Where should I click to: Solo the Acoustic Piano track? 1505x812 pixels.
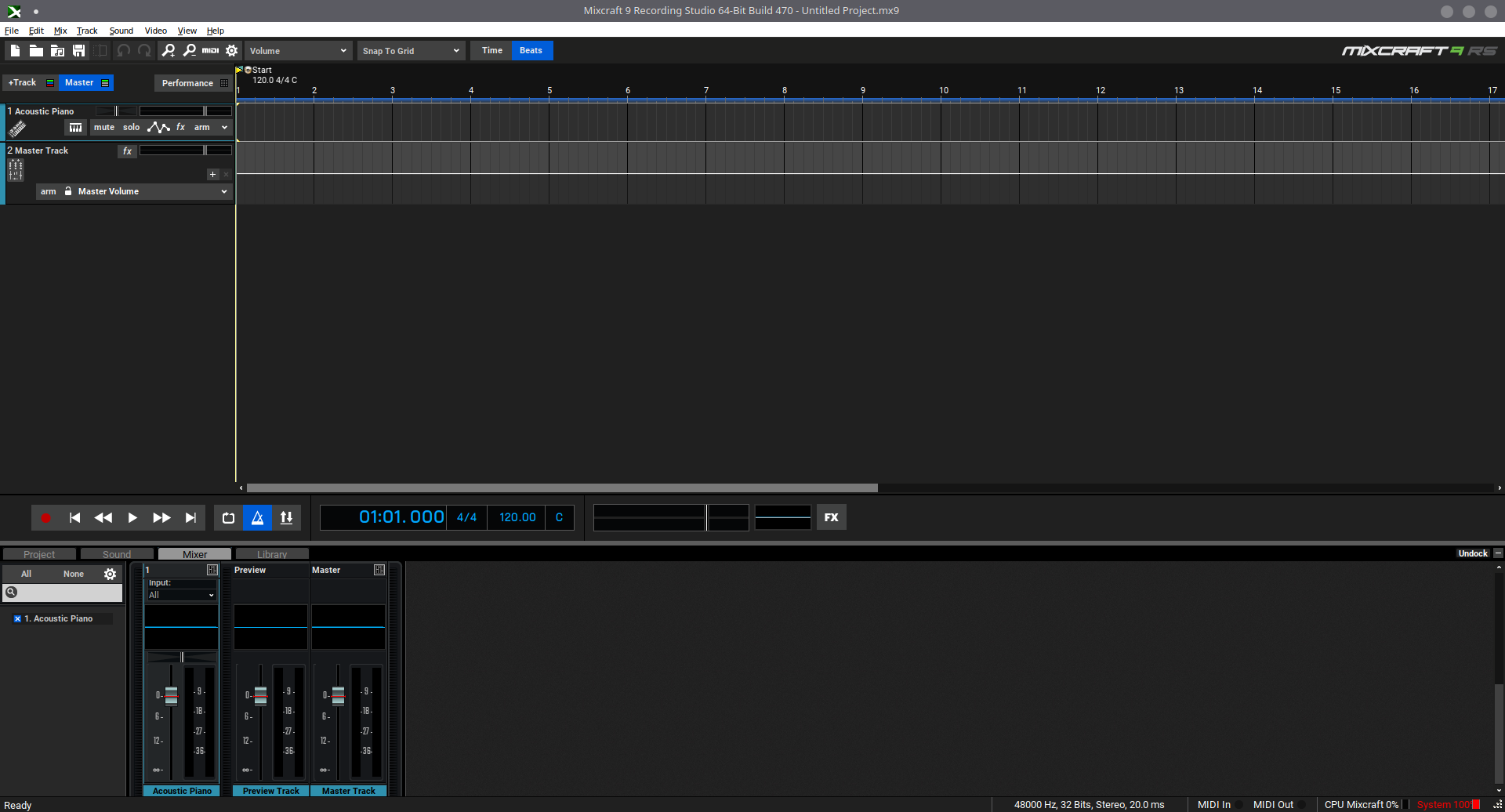pyautogui.click(x=131, y=127)
